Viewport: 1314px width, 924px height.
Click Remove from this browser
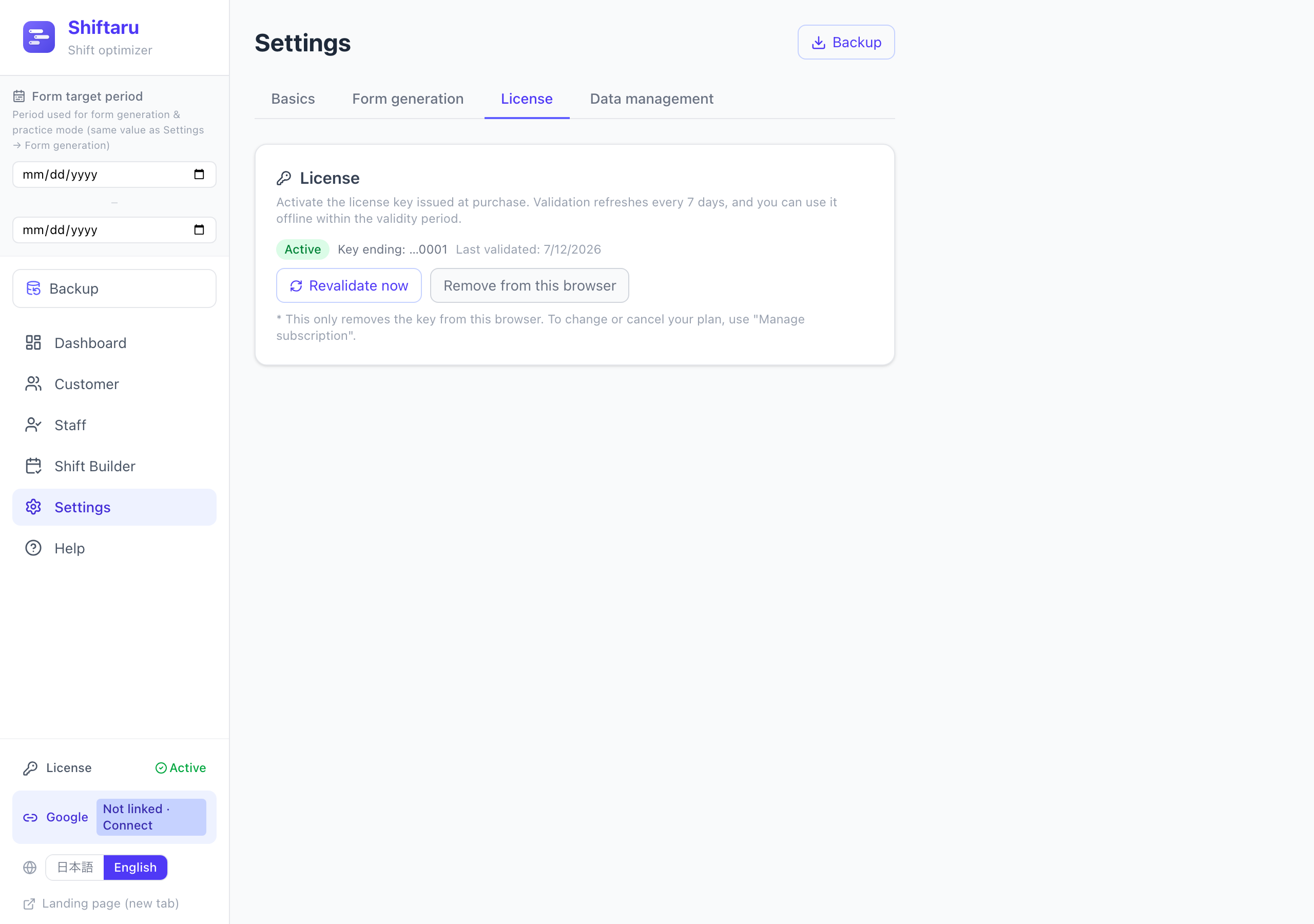[x=529, y=286]
